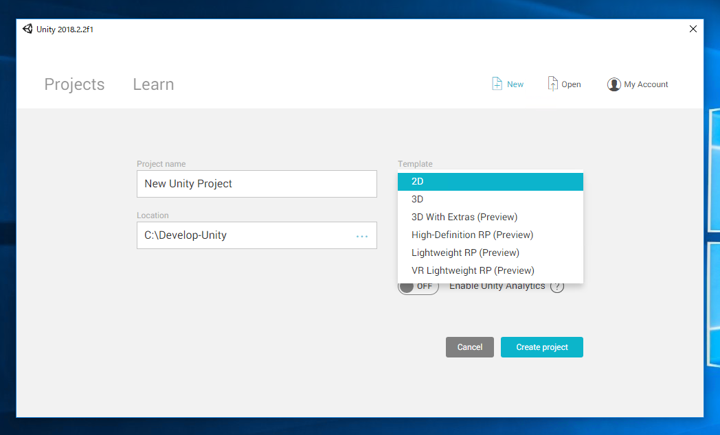The image size is (720, 435).
Task: Click the Open project file icon
Action: (553, 84)
